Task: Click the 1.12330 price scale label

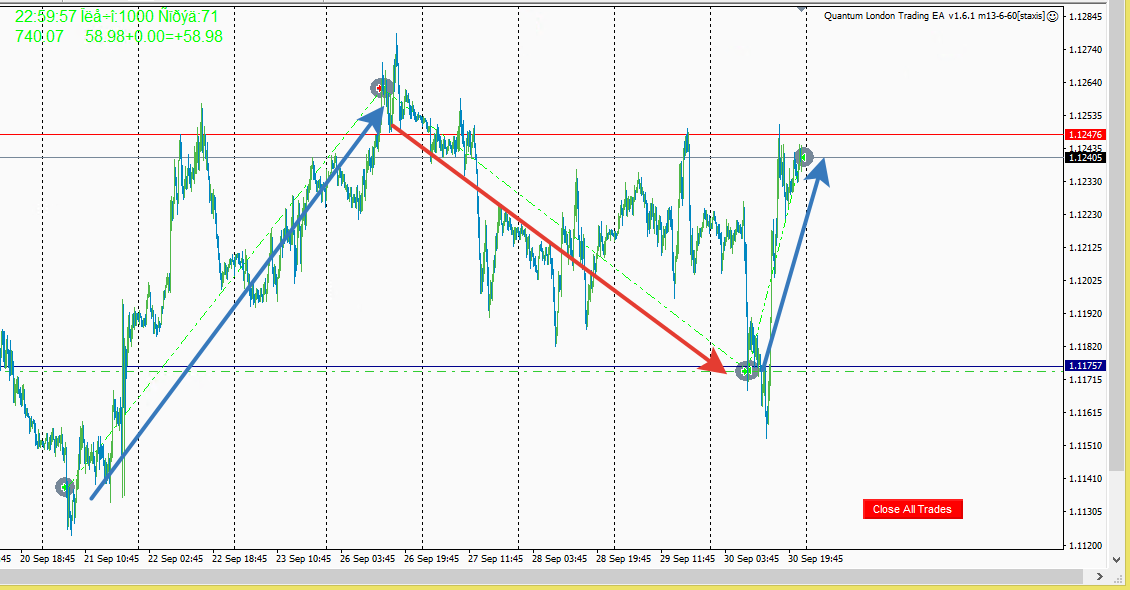Action: (1085, 182)
